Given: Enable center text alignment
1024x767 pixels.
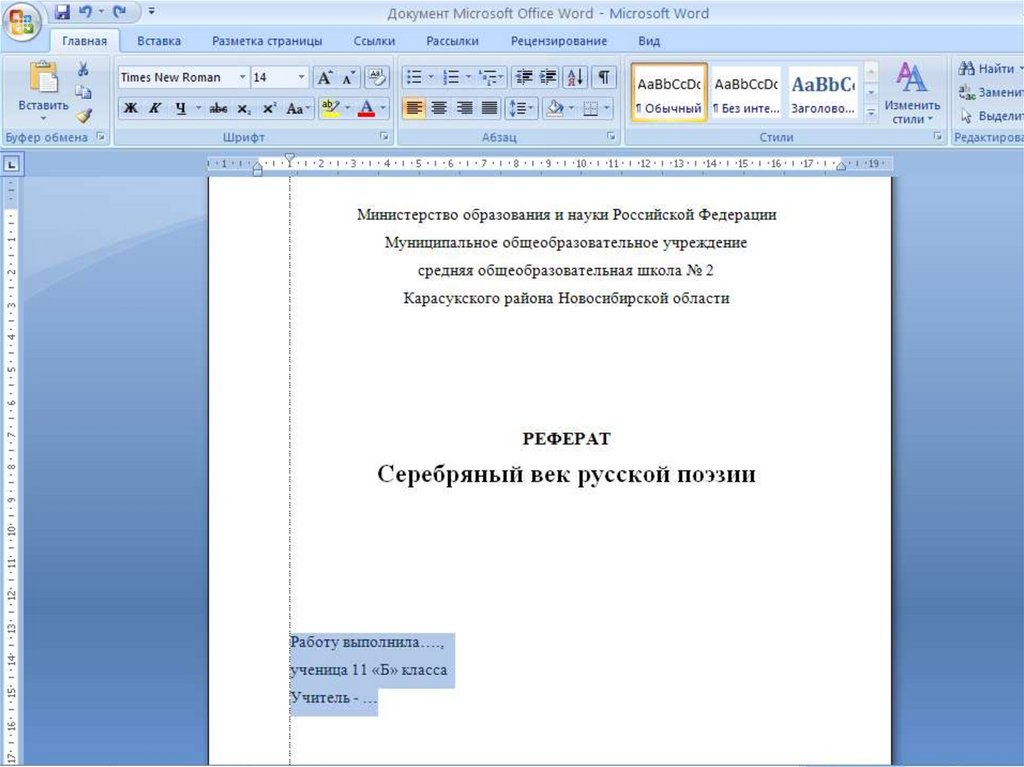Looking at the screenshot, I should pyautogui.click(x=438, y=108).
